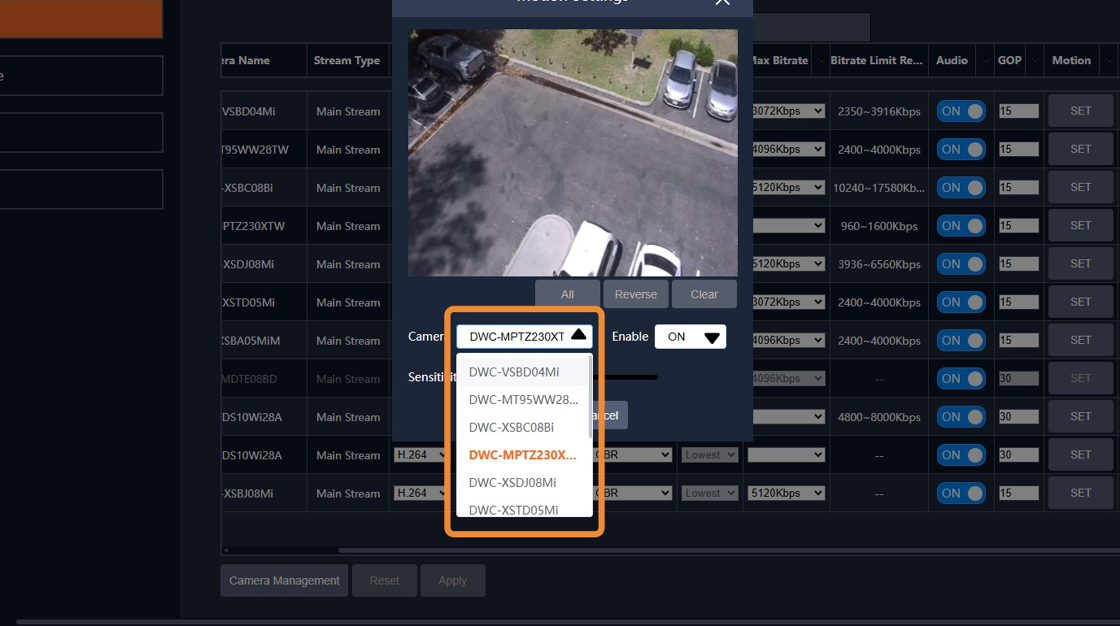
Task: Click SET motion button for T95WW28TW
Action: point(1080,149)
